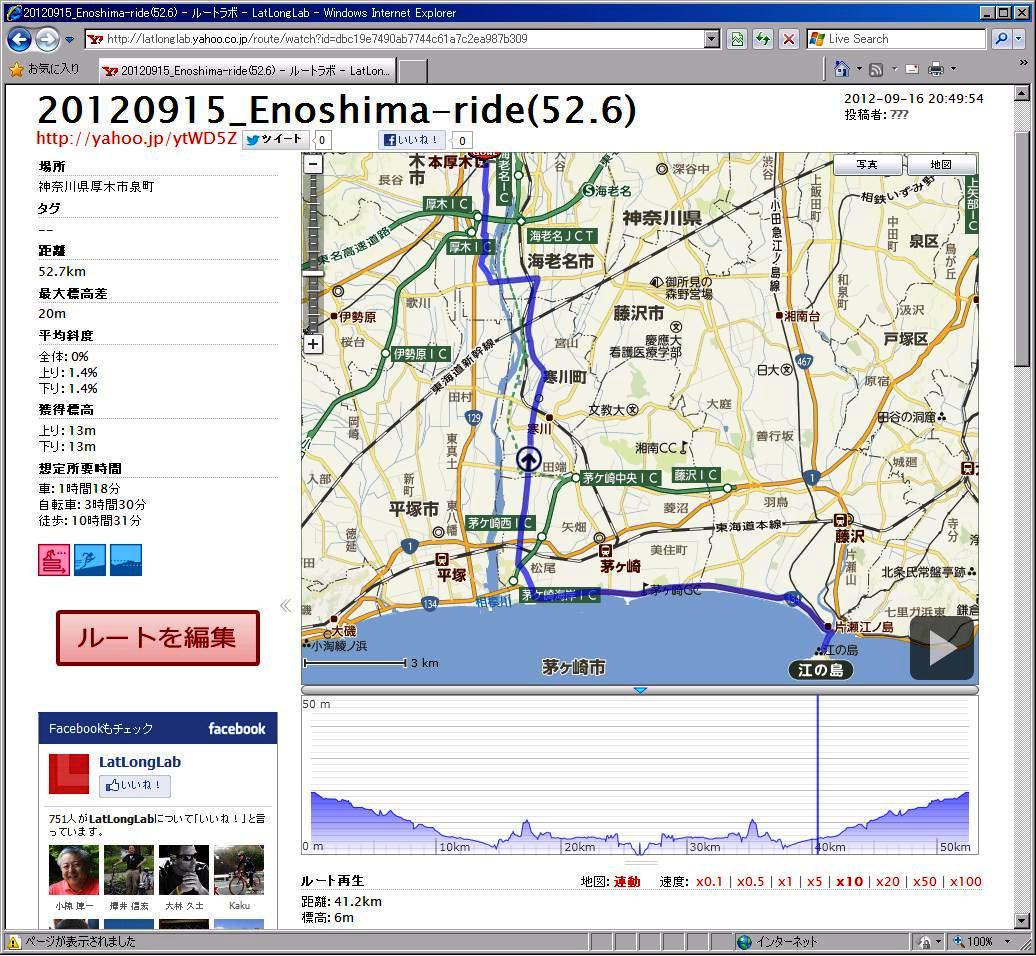The image size is (1036, 956).
Task: Expand the Home button dropdown arrow
Action: pos(859,69)
